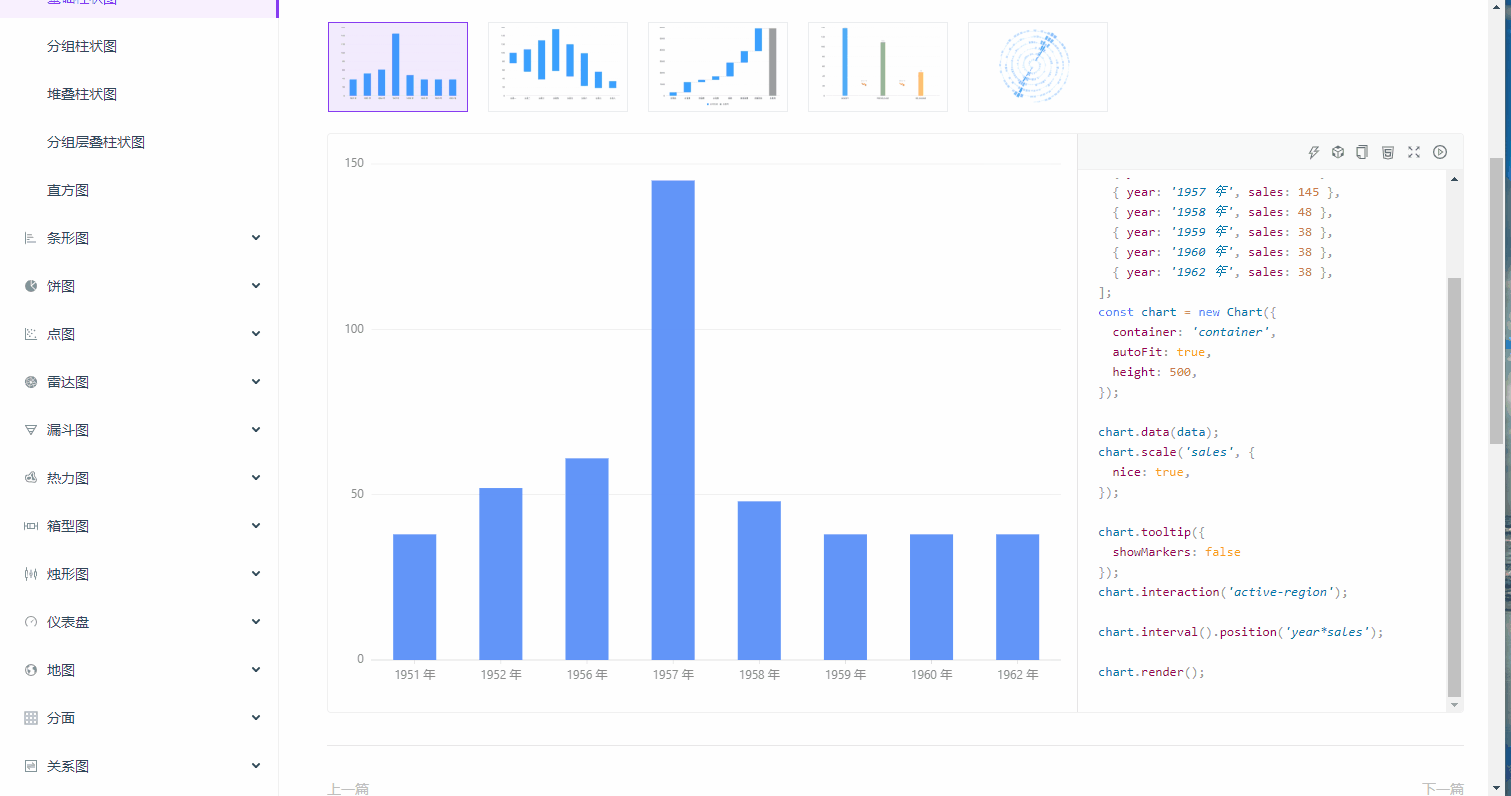Expand the 仪表盘 chevron
The width and height of the screenshot is (1511, 796).
tap(256, 622)
